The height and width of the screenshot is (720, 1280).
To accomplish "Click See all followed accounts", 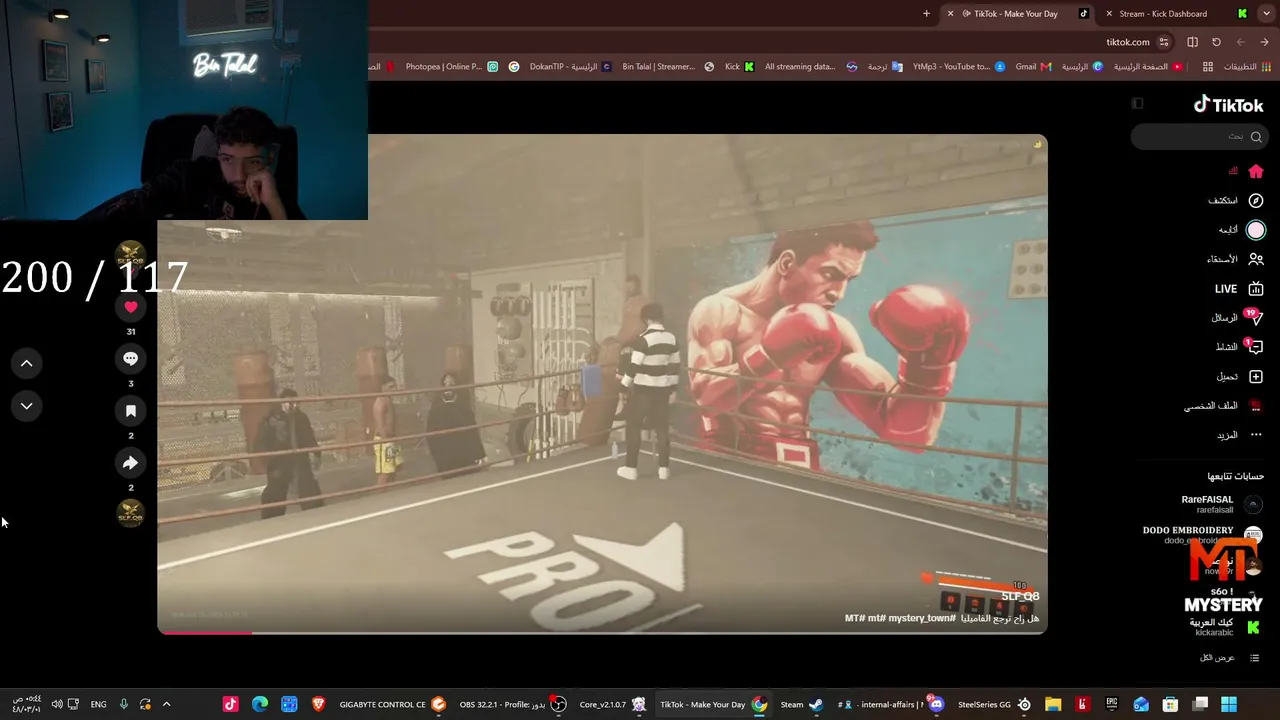I will [1230, 658].
